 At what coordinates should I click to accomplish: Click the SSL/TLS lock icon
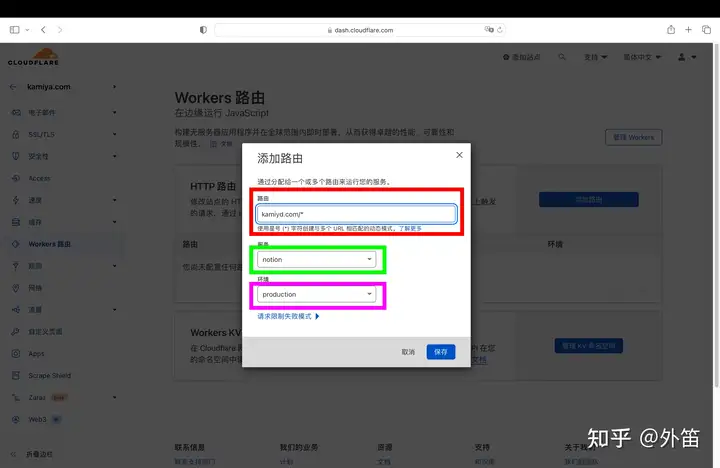tap(16, 135)
